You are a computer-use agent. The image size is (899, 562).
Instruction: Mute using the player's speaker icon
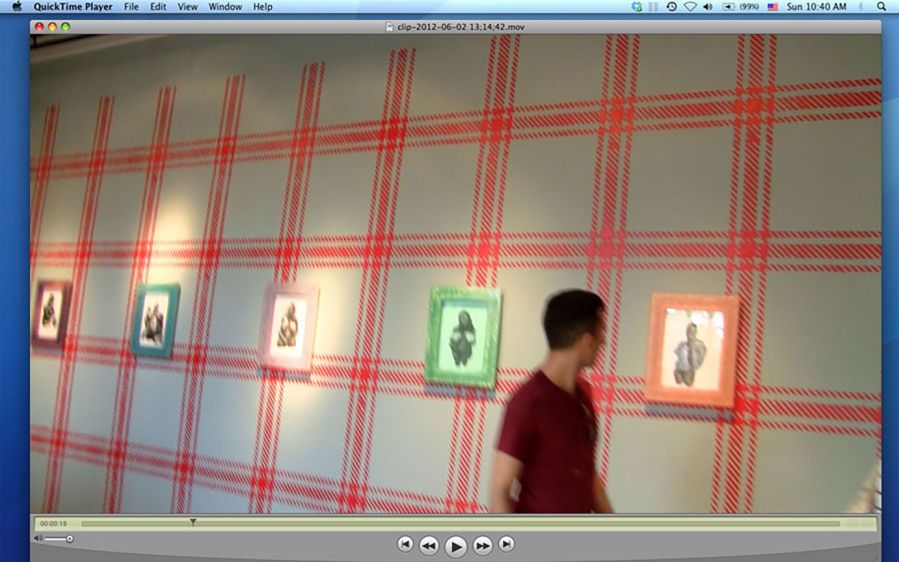pos(38,538)
